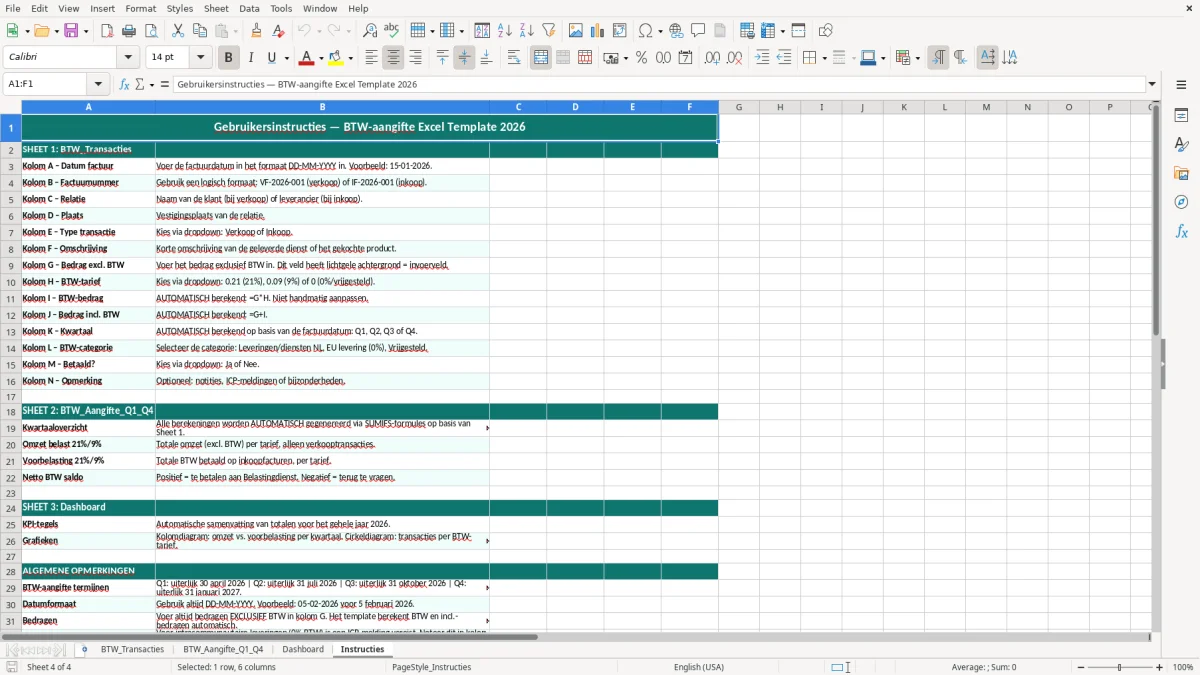The height and width of the screenshot is (675, 1200).
Task: Open the File menu
Action: pos(12,8)
